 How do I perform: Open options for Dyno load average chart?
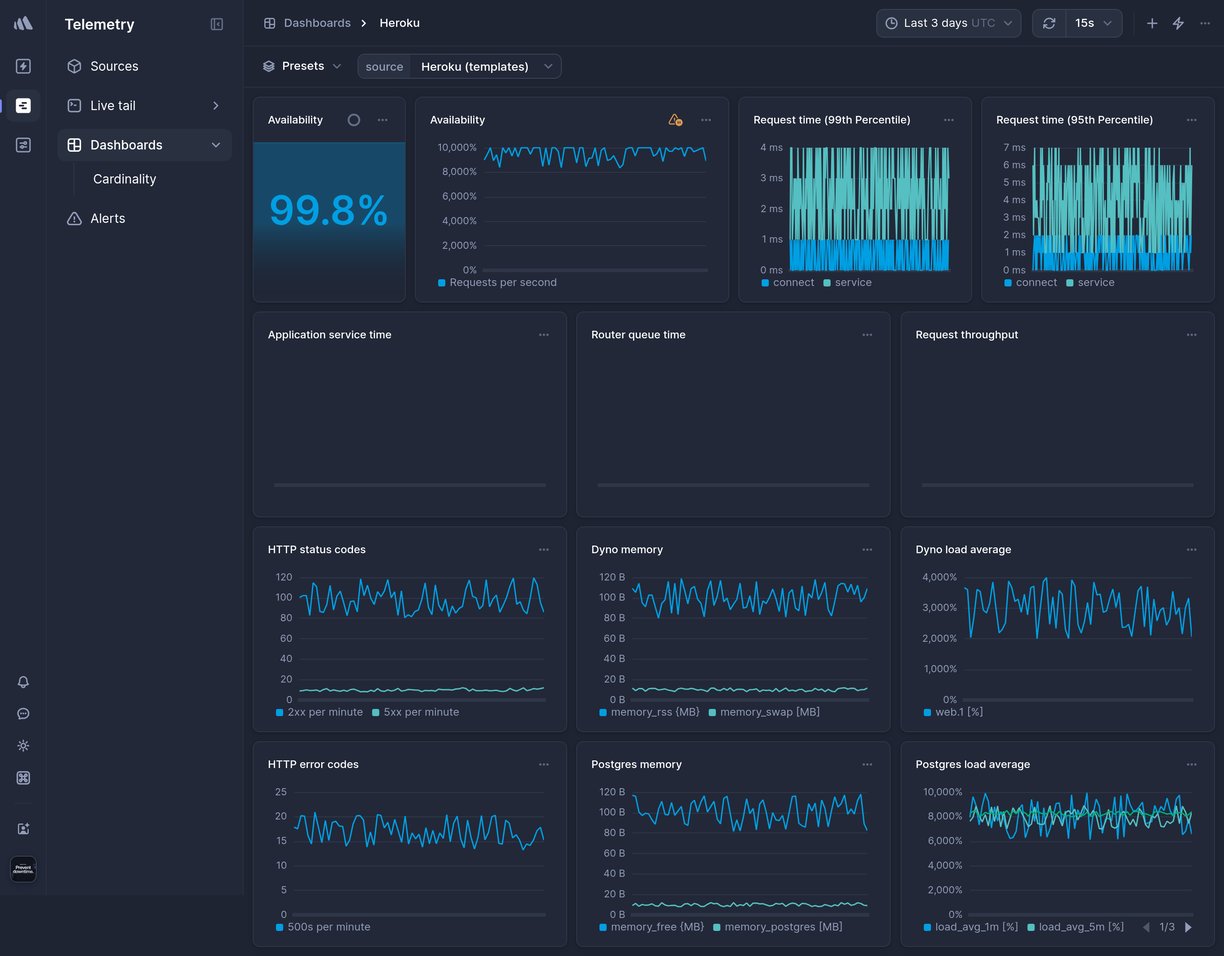point(1192,550)
